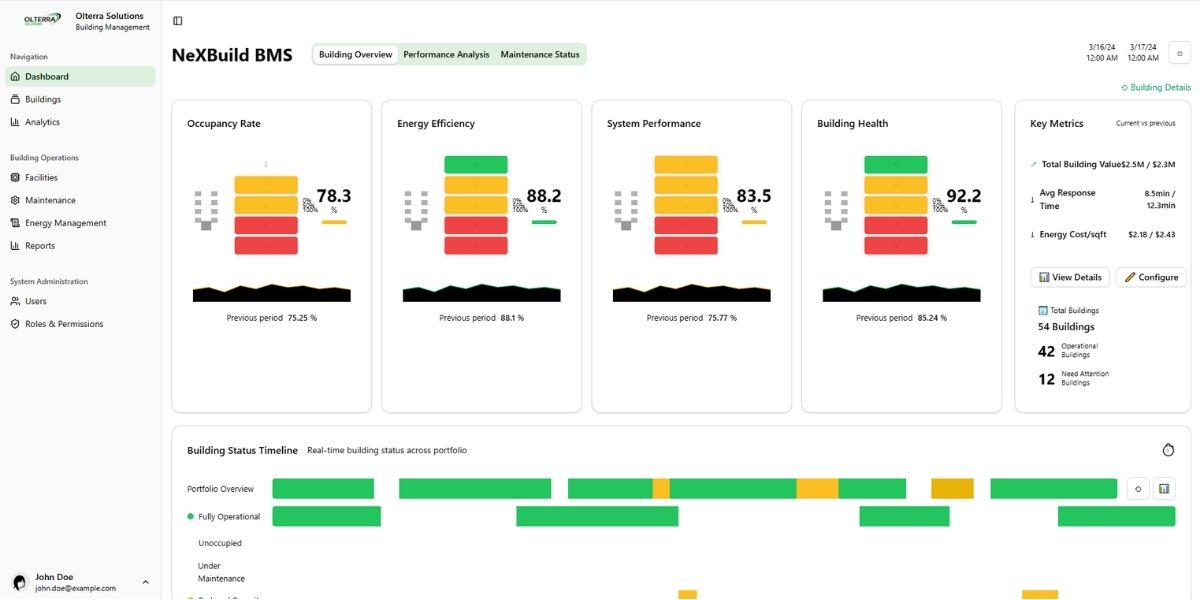Click the bottom red System Performance gauge segment
The width and height of the screenshot is (1200, 600).
(x=686, y=245)
